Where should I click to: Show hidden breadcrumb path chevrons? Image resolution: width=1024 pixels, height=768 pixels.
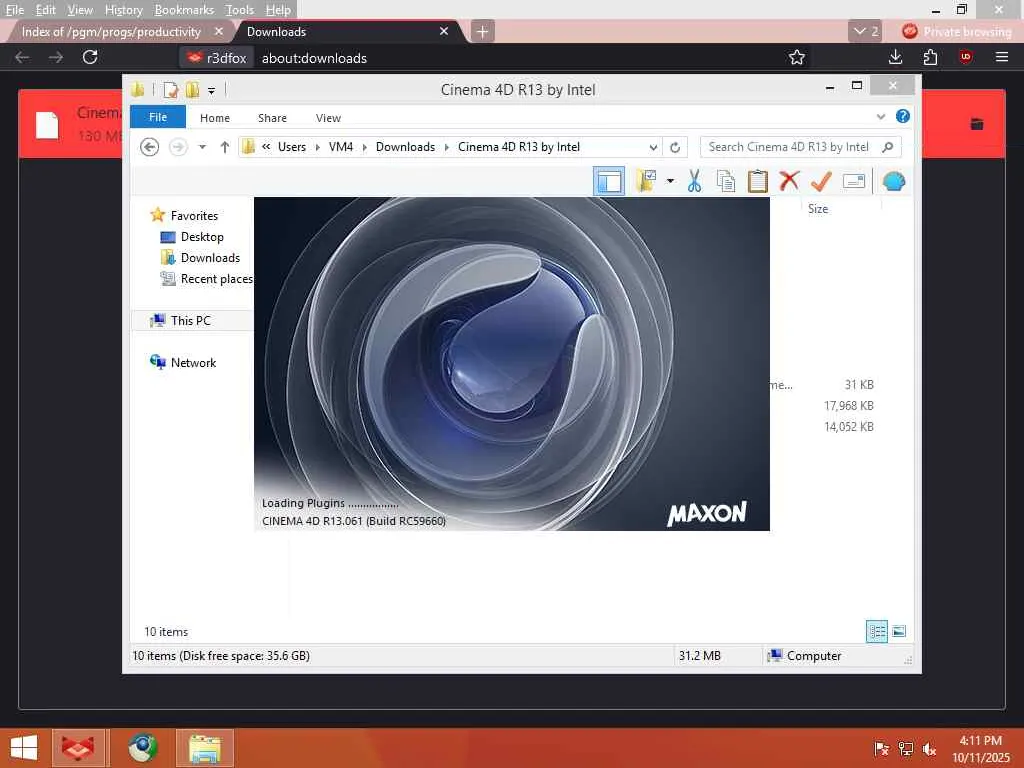(x=266, y=147)
